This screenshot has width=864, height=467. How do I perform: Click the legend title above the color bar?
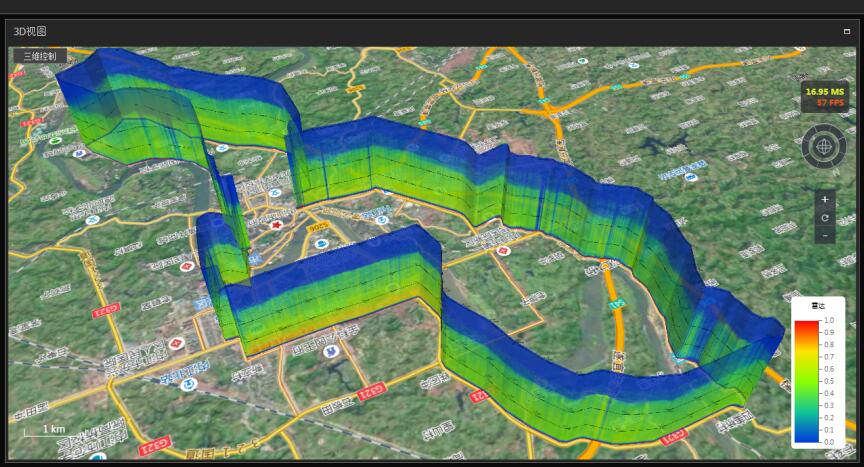[x=817, y=305]
